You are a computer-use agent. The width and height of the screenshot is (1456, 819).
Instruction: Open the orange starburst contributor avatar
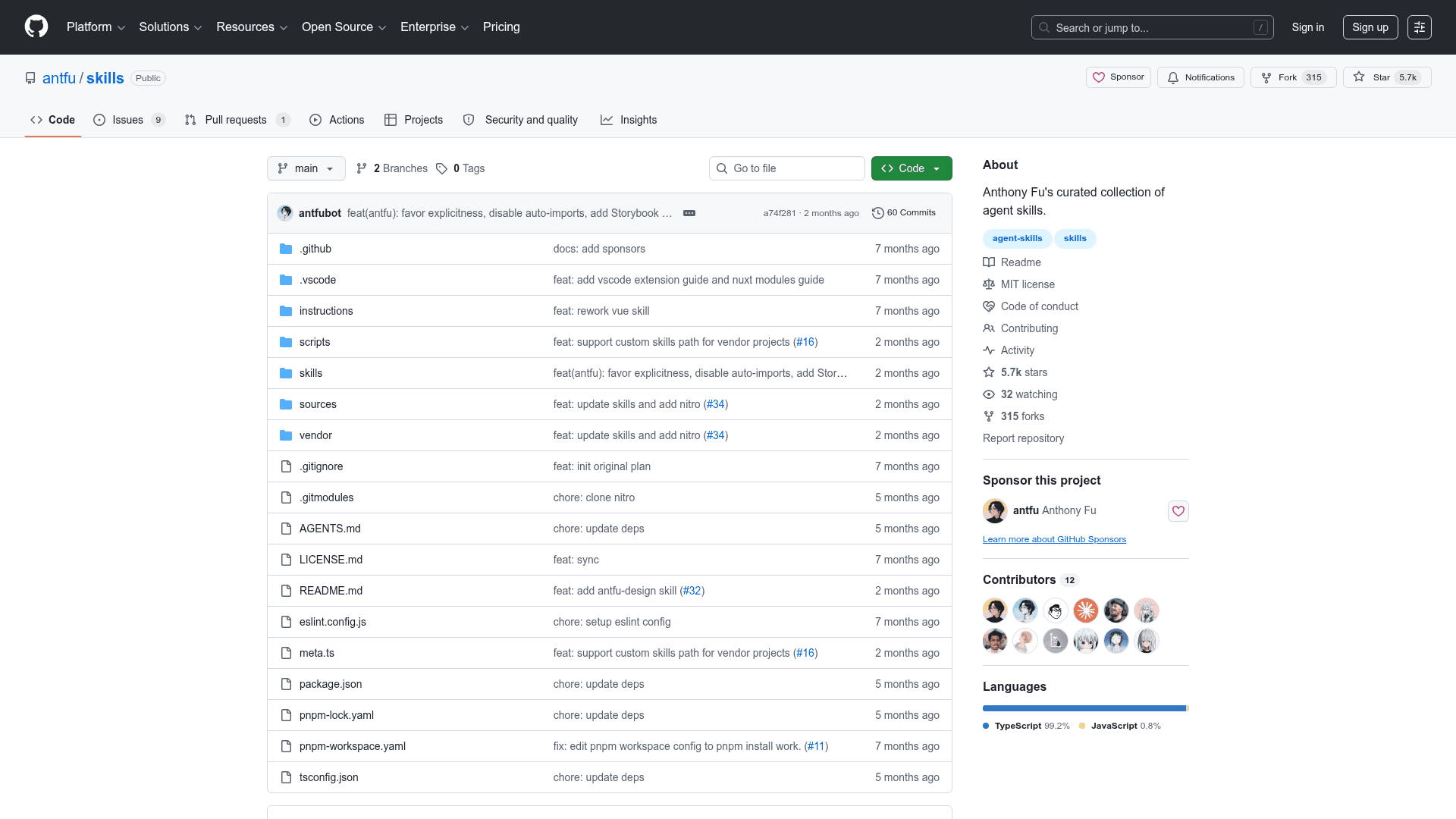click(x=1086, y=610)
